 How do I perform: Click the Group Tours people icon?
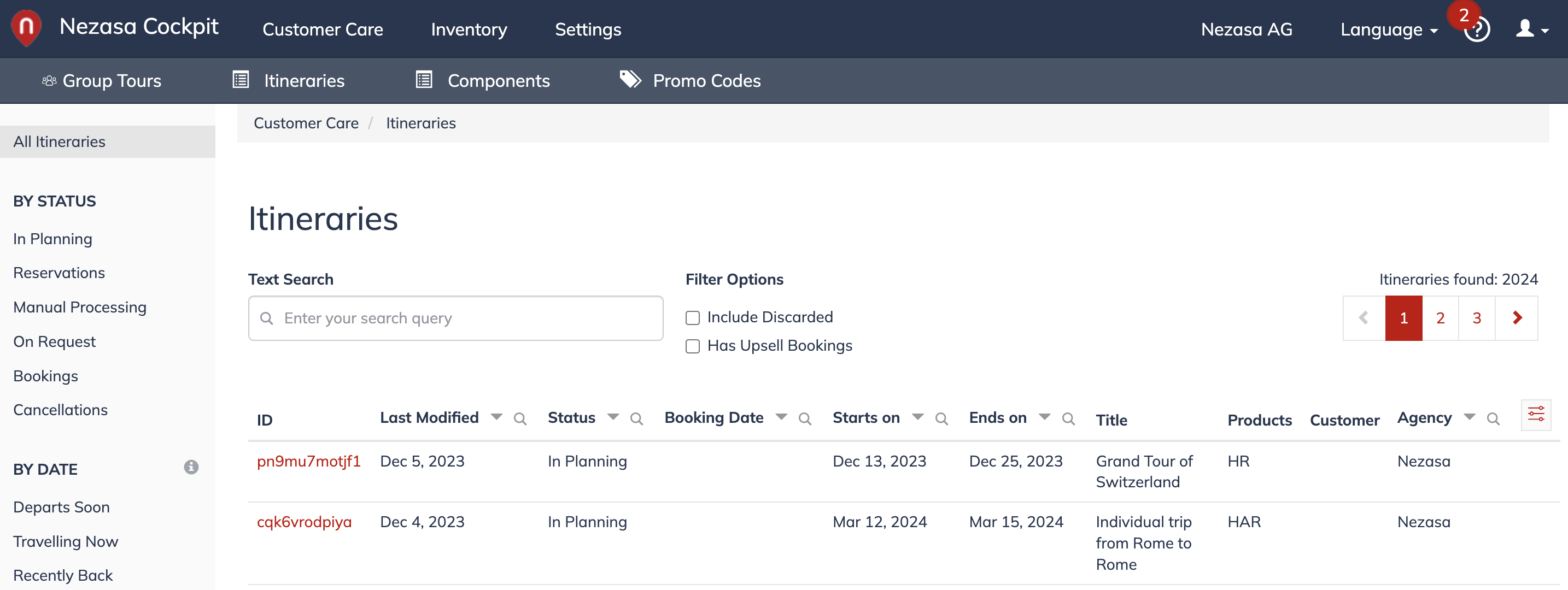pyautogui.click(x=49, y=81)
